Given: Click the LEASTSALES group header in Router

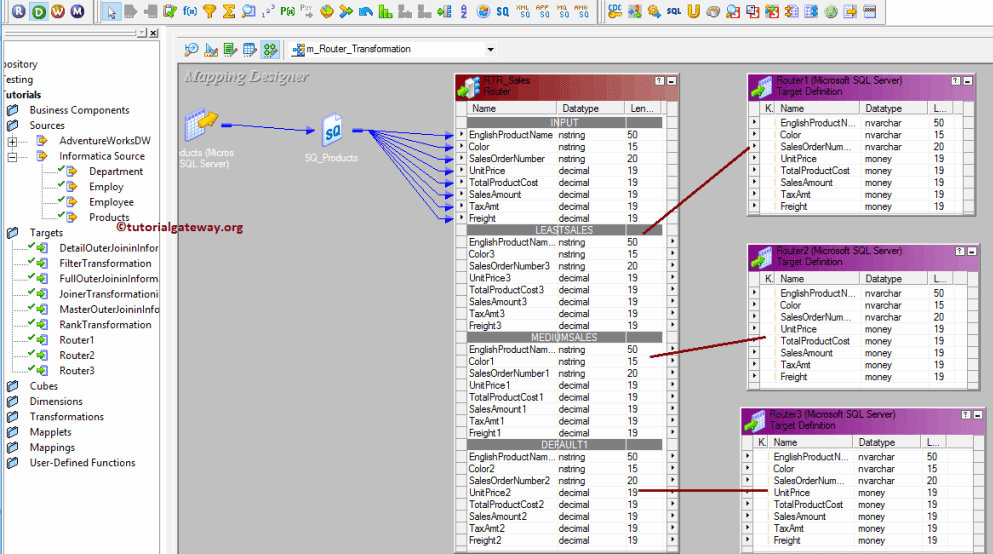Looking at the screenshot, I should [564, 230].
